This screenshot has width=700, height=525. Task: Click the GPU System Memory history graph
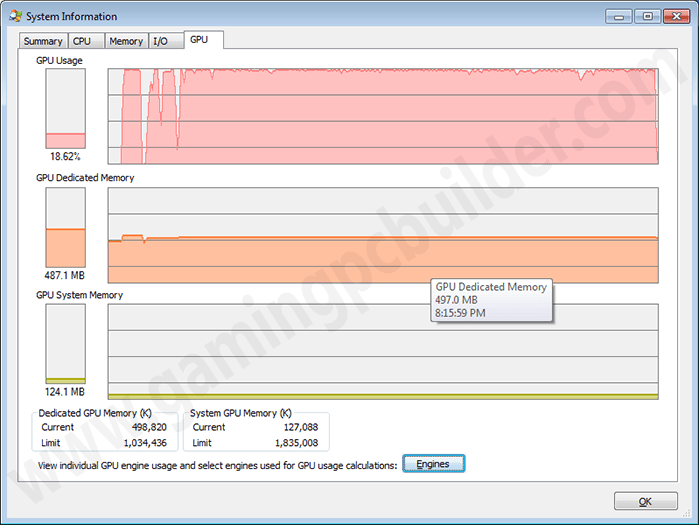pyautogui.click(x=383, y=352)
